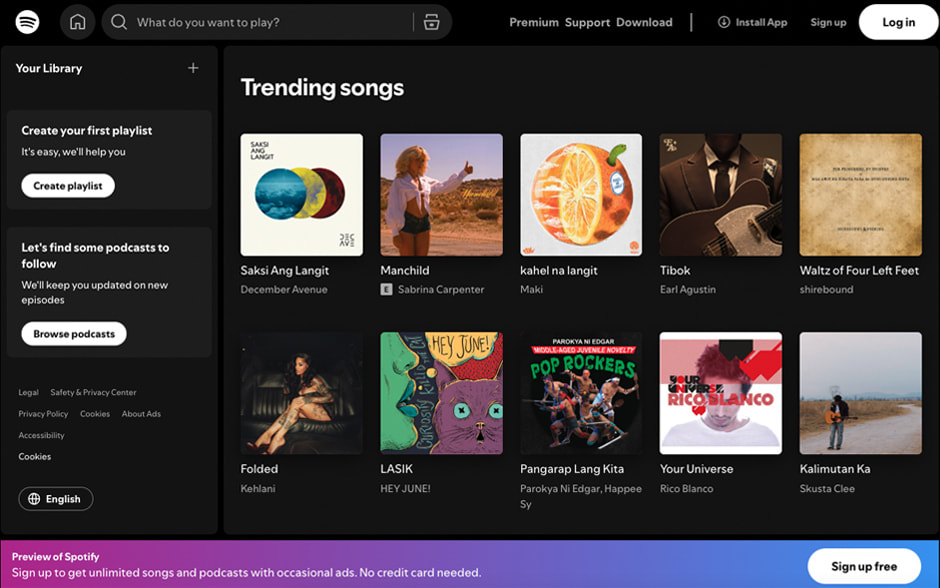Screen dimensions: 940x588
Task: Open Kalimutan Ka album cover
Action: click(860, 393)
